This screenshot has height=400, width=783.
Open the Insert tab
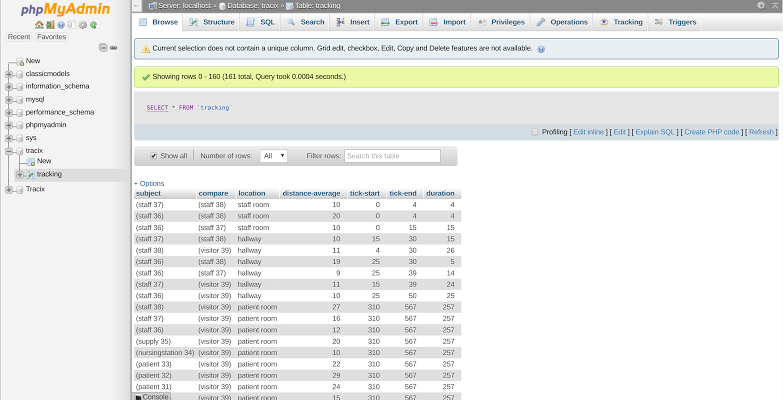coord(353,22)
